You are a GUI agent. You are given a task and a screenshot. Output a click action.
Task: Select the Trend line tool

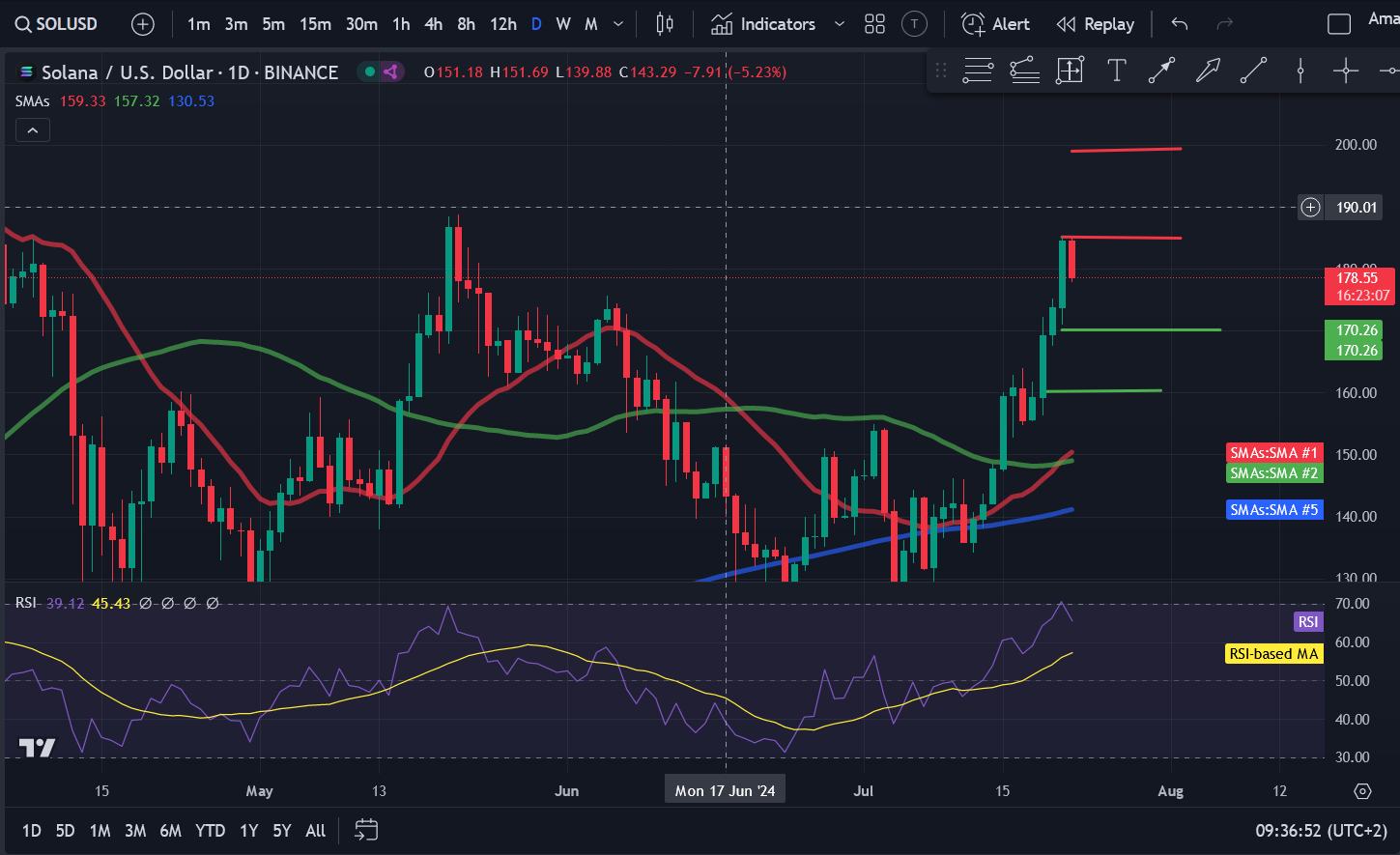[1253, 71]
